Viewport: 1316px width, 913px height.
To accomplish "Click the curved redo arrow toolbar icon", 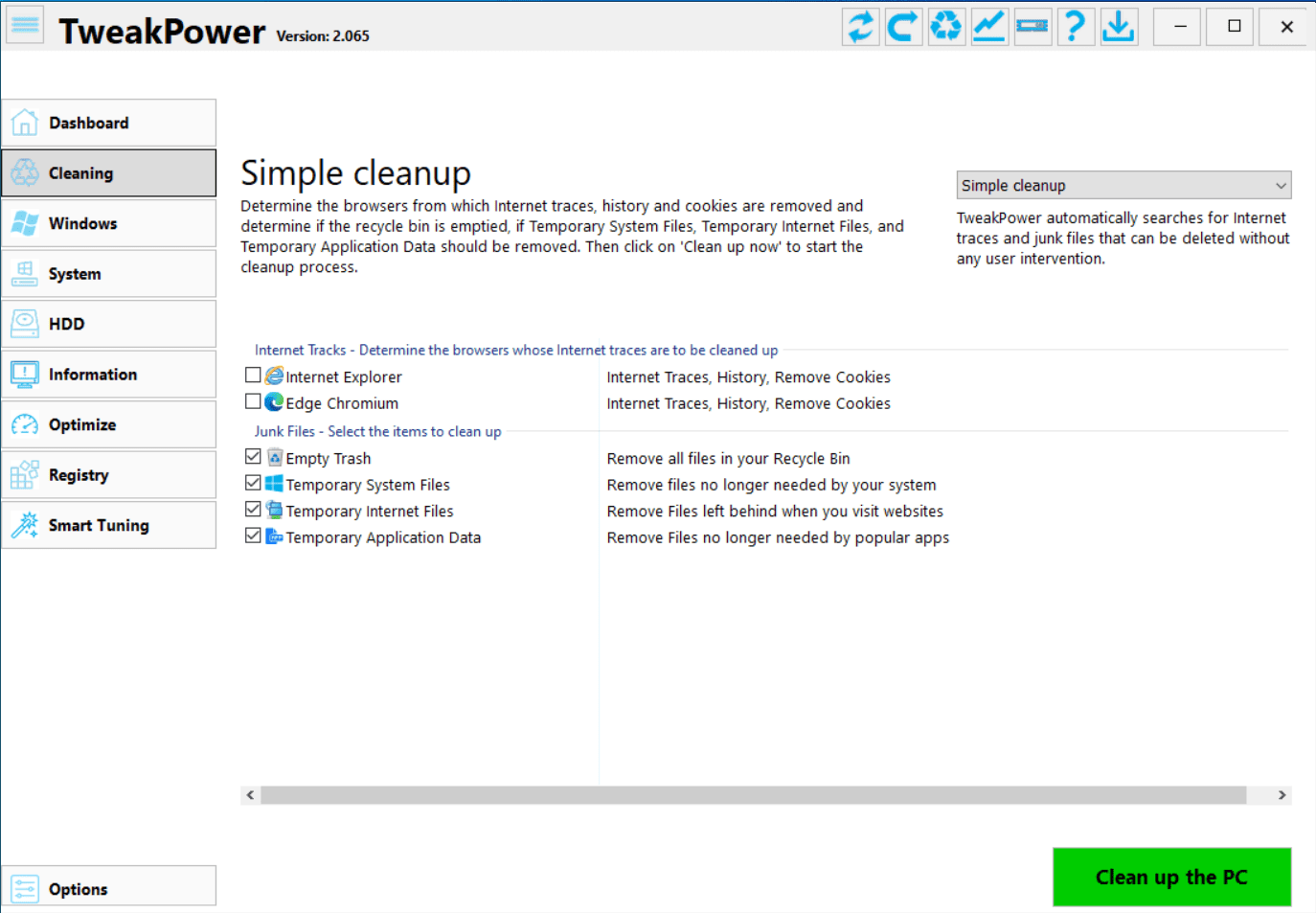I will [x=903, y=26].
